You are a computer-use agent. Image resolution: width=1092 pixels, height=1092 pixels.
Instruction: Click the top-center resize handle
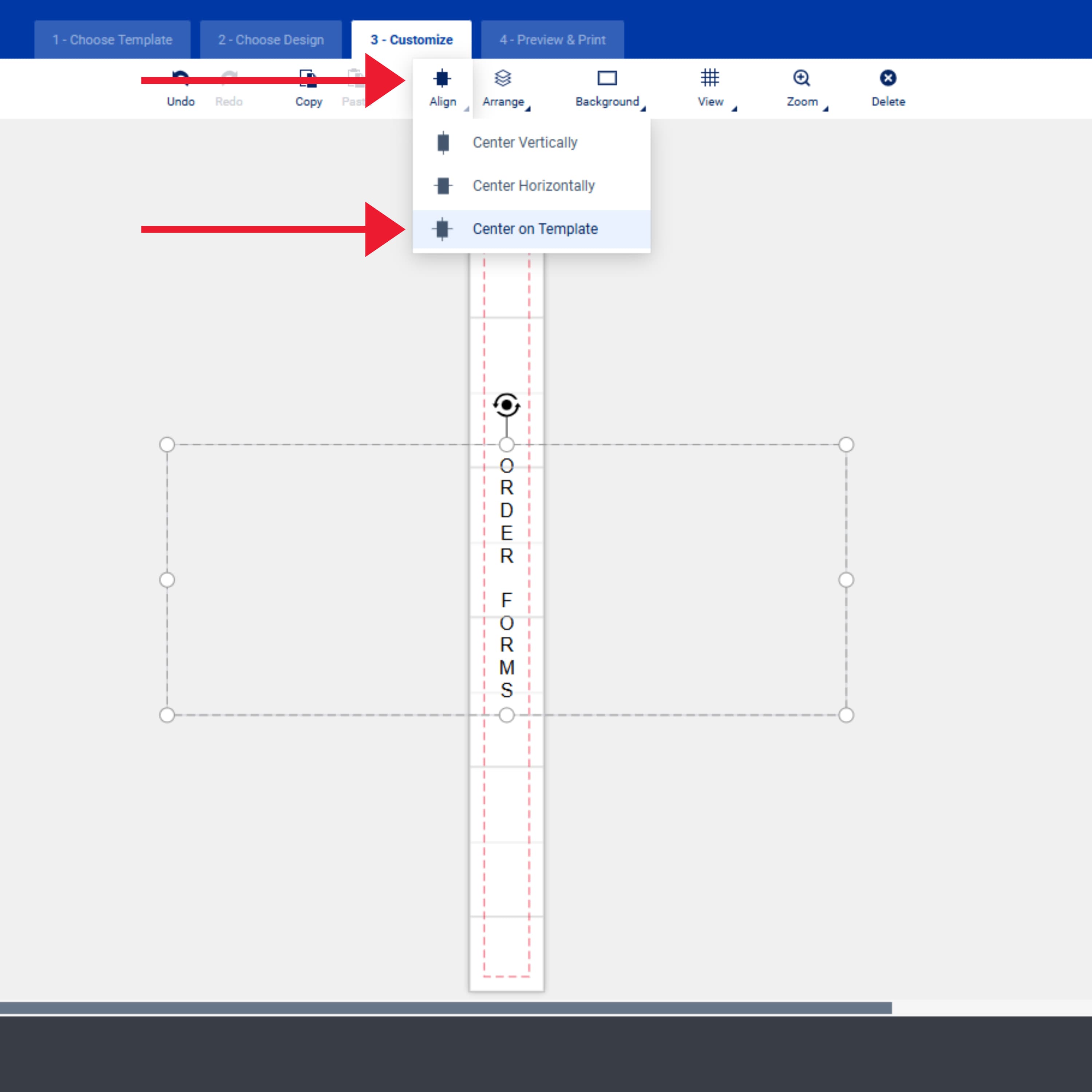coord(506,444)
